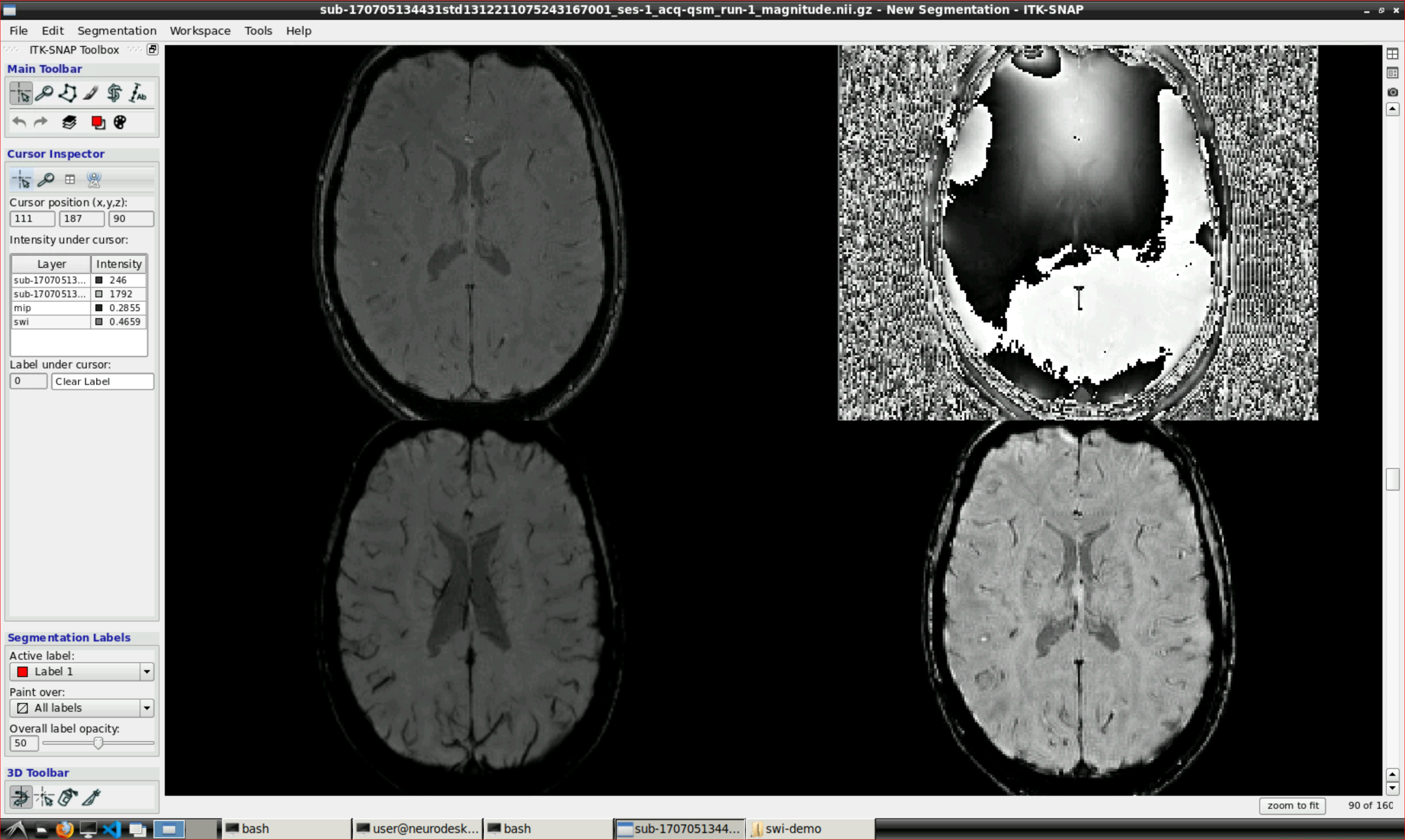Image resolution: width=1405 pixels, height=840 pixels.
Task: Show cursor tab in Cursor Inspector
Action: tap(22, 180)
